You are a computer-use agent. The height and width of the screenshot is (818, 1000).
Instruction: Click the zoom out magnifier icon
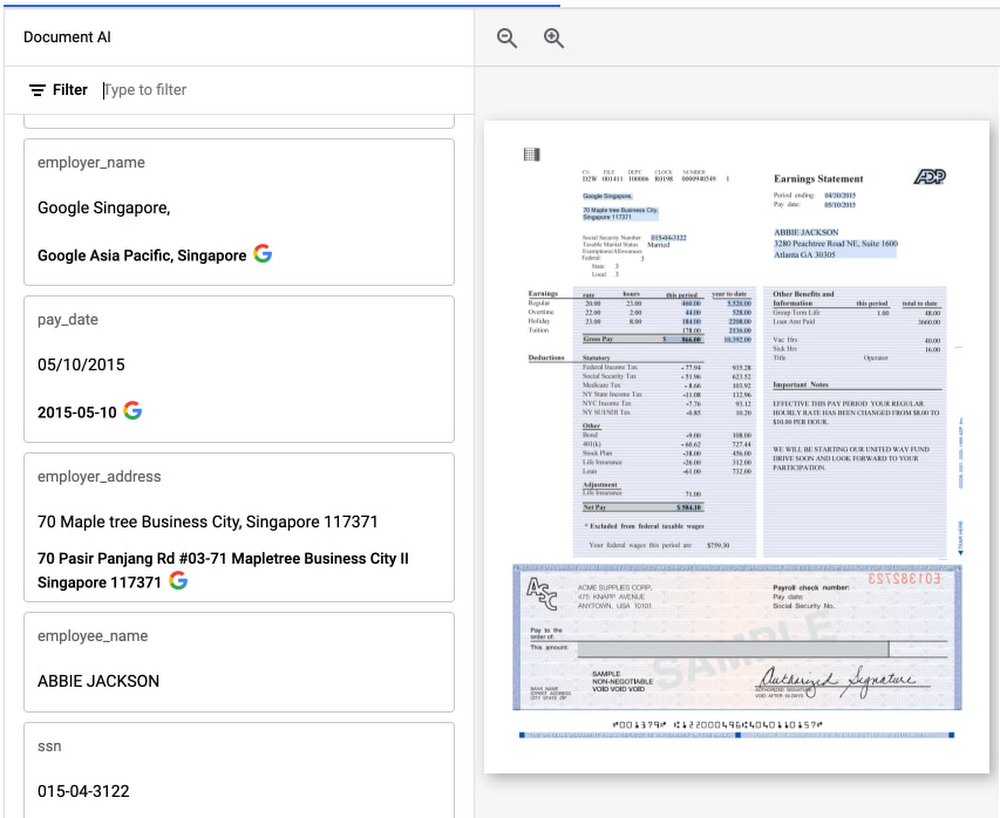coord(508,38)
